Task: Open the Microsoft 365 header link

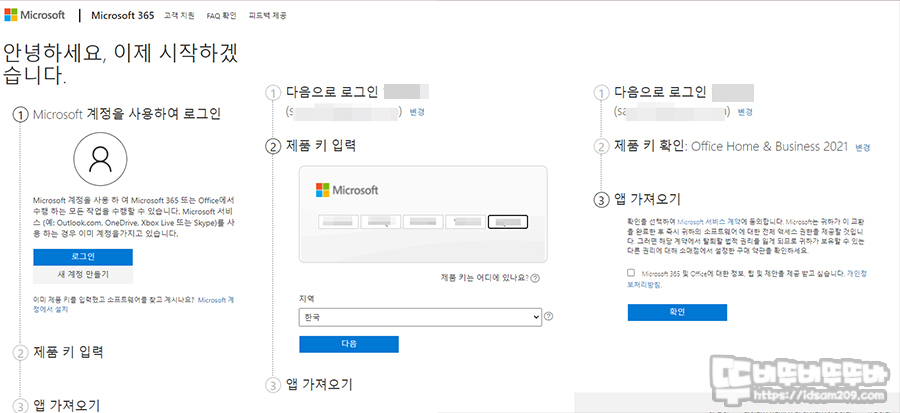Action: coord(122,15)
